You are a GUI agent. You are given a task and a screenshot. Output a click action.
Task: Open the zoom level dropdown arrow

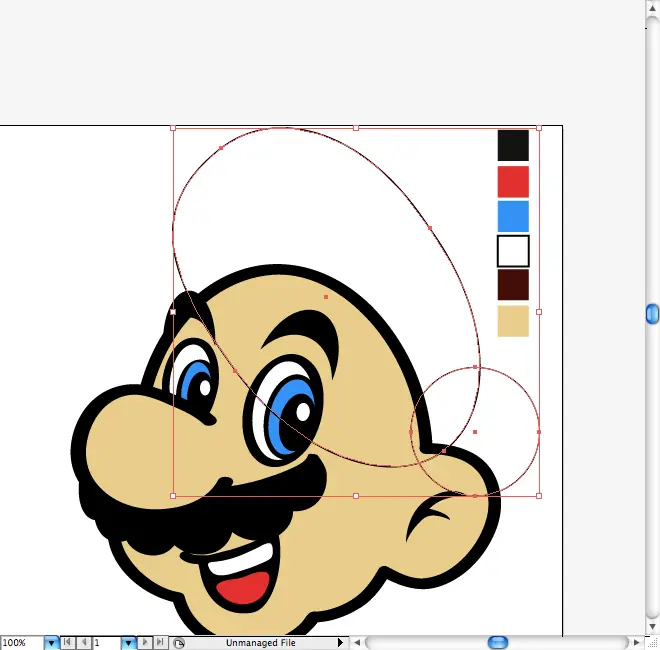tap(52, 643)
